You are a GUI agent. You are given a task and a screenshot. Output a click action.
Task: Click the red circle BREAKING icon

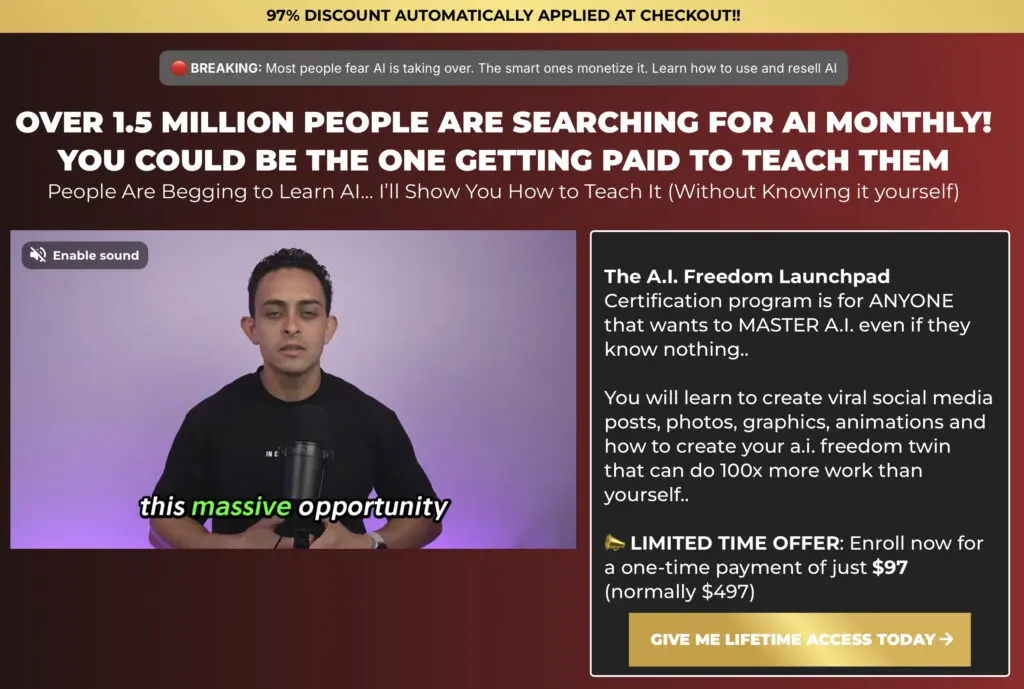coord(179,68)
